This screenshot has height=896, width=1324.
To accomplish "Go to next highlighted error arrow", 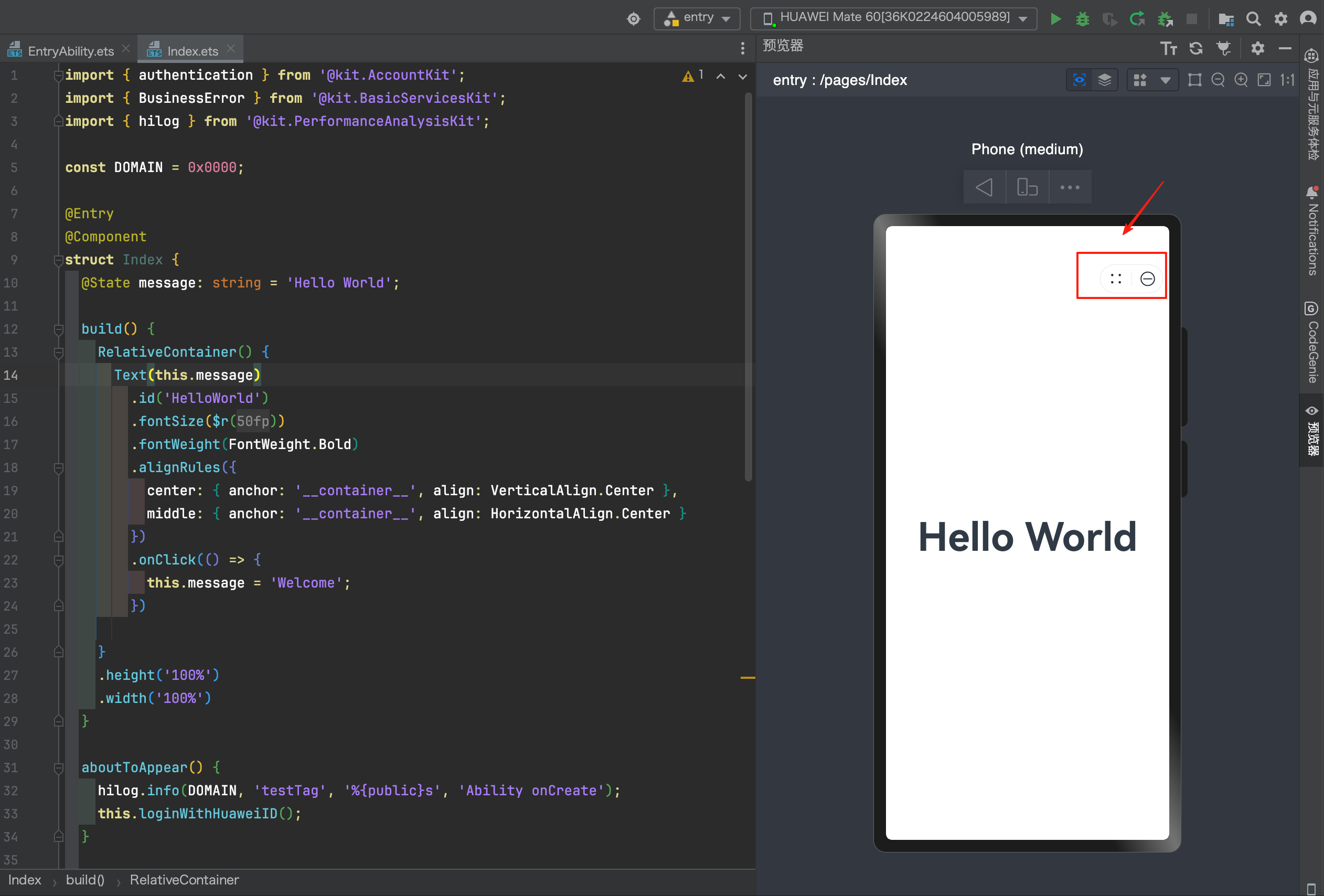I will pos(742,76).
